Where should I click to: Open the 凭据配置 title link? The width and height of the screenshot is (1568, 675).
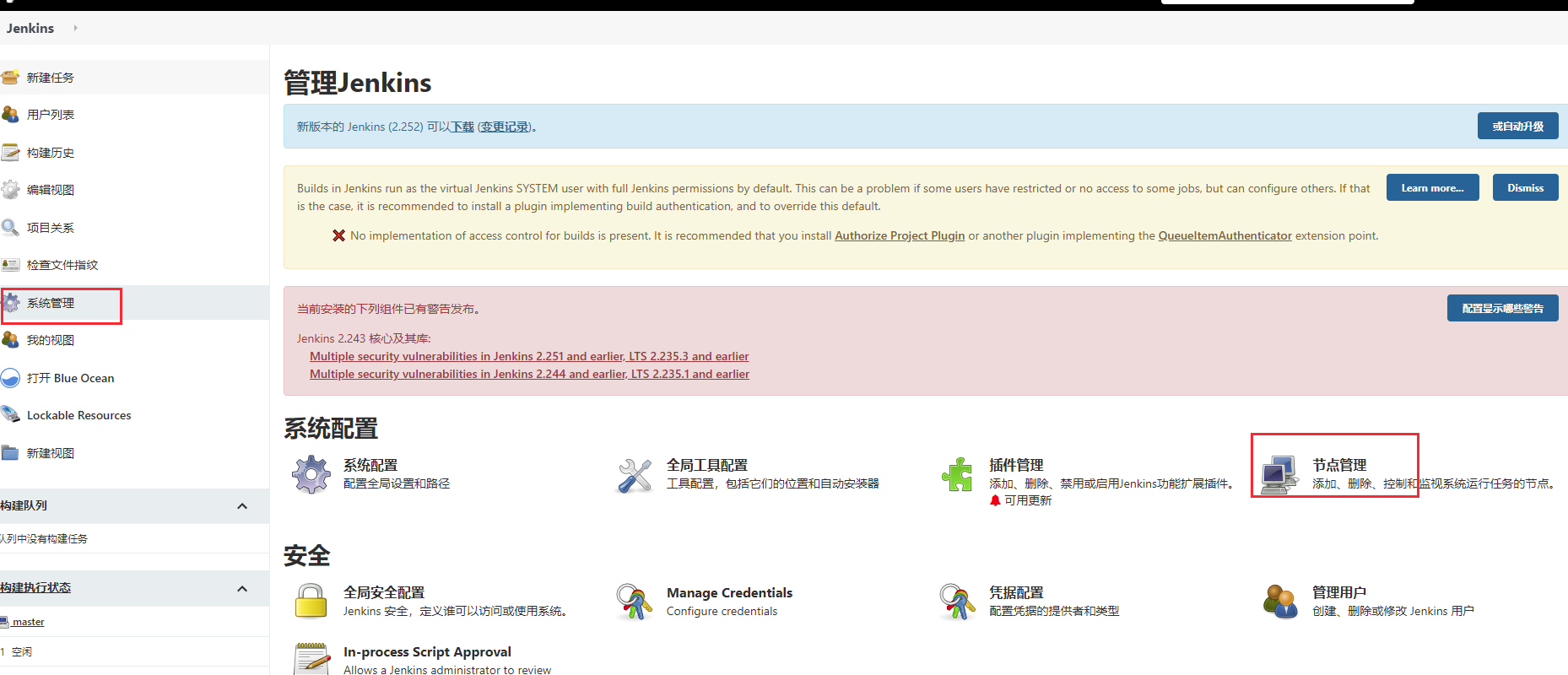click(x=1016, y=592)
